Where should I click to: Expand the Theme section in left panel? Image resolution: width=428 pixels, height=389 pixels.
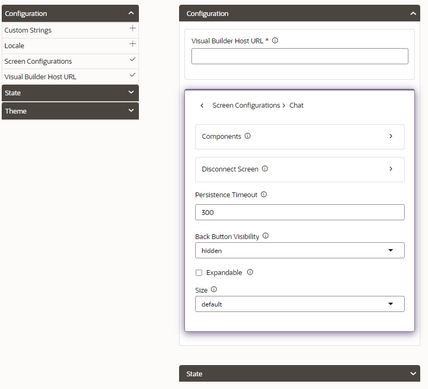(x=70, y=111)
